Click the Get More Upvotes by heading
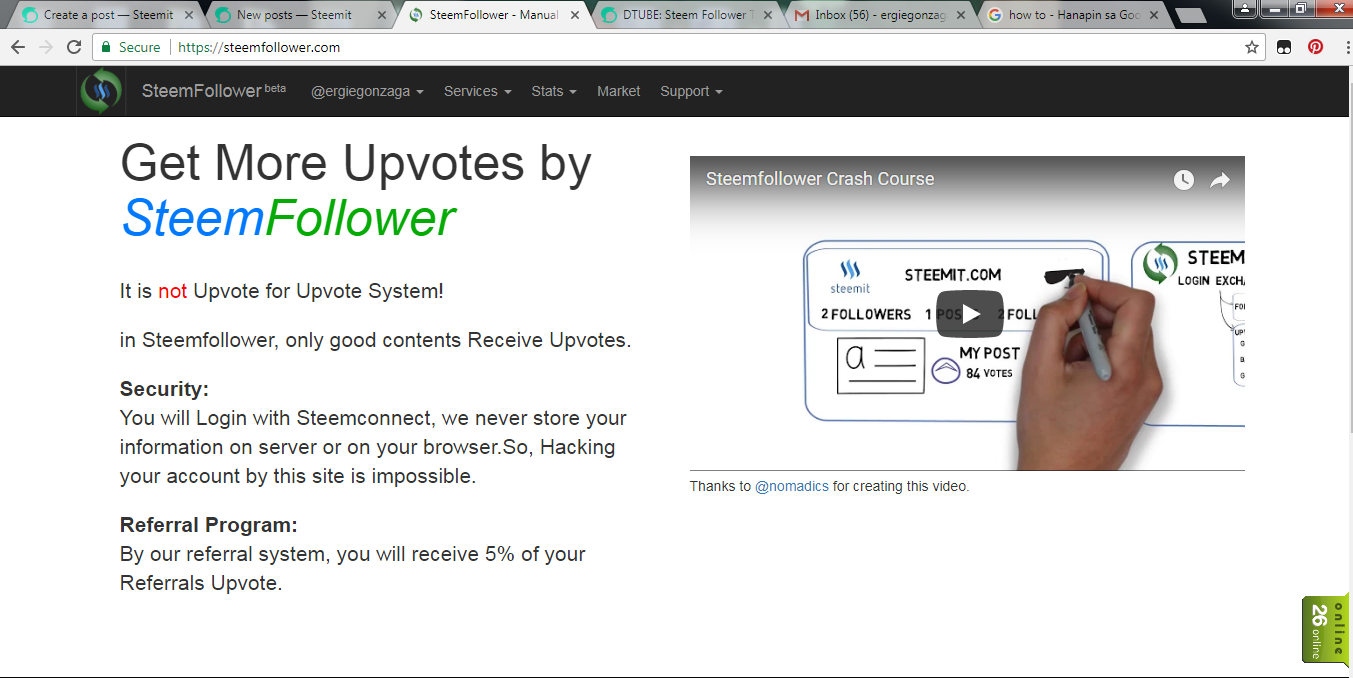Image resolution: width=1353 pixels, height=678 pixels. pyautogui.click(x=356, y=163)
